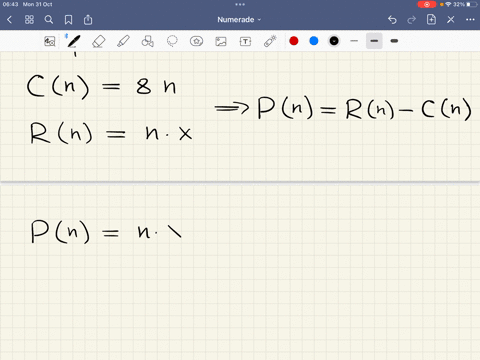
Task: Open the thumbnail grid view
Action: click(29, 20)
